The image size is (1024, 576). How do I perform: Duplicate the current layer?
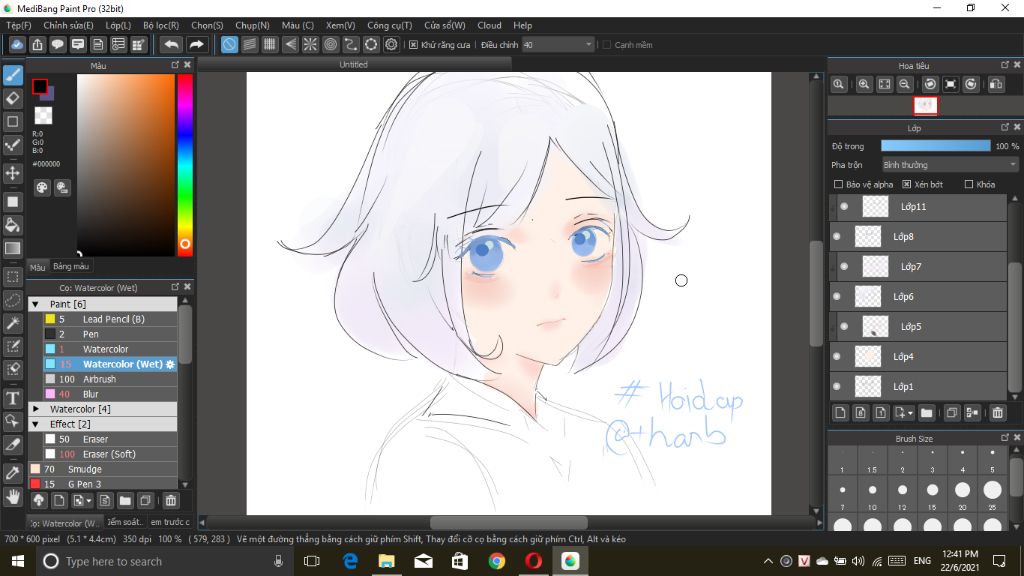pos(952,413)
